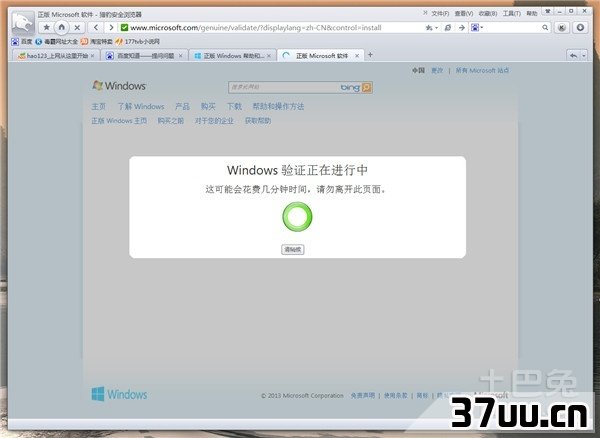This screenshot has height=438, width=600.
Task: Open the 下载 navigation link
Action: 234,106
